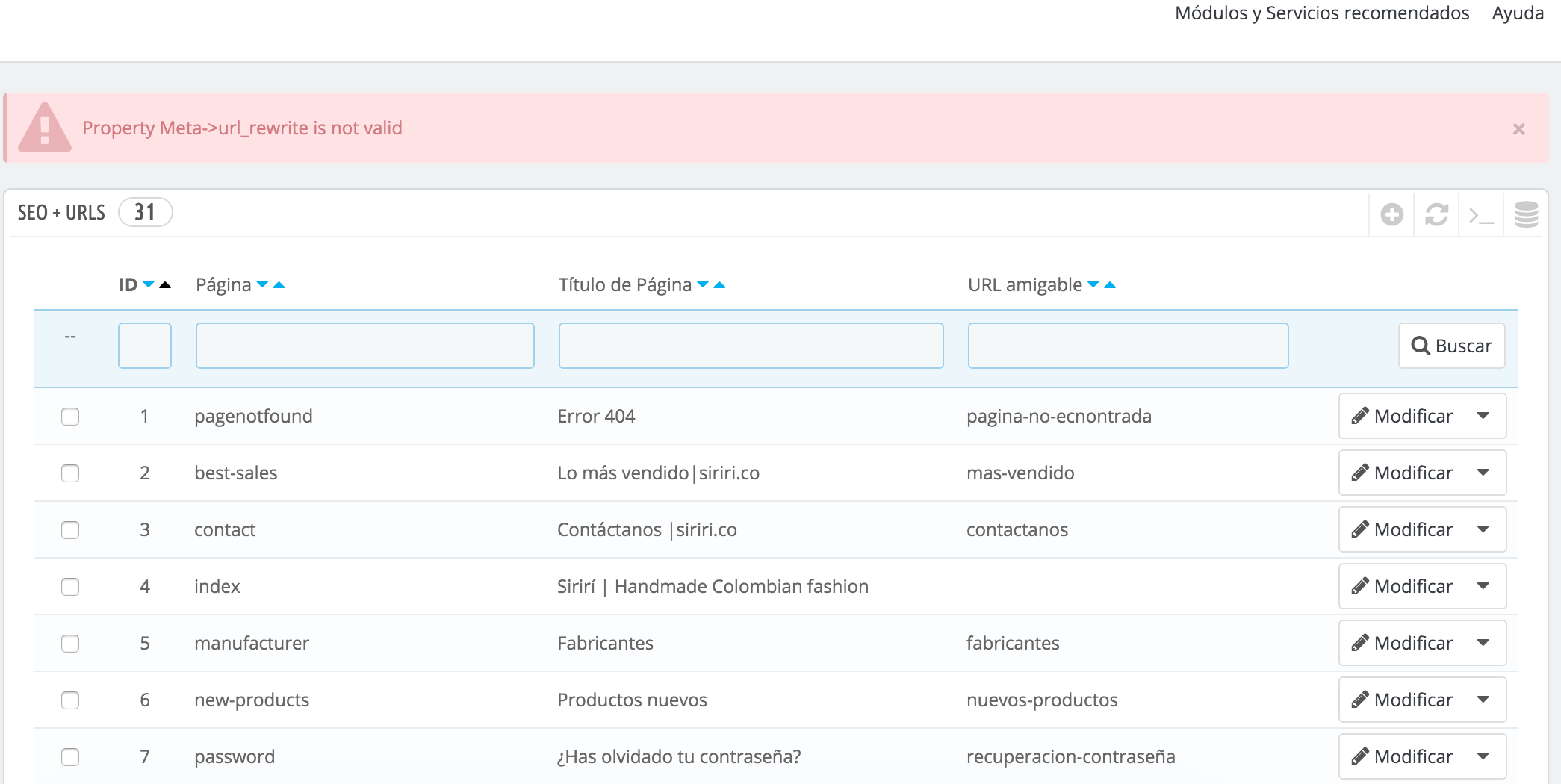The height and width of the screenshot is (784, 1561).
Task: Expand actions dropdown for new-products
Action: pos(1483,700)
